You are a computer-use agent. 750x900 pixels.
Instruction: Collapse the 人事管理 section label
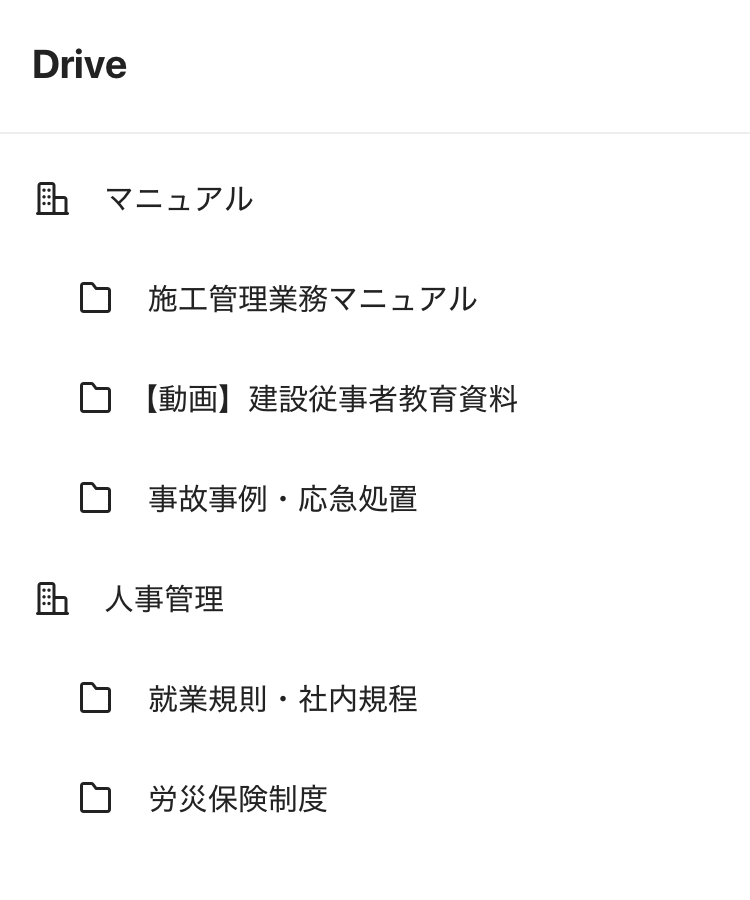click(164, 598)
